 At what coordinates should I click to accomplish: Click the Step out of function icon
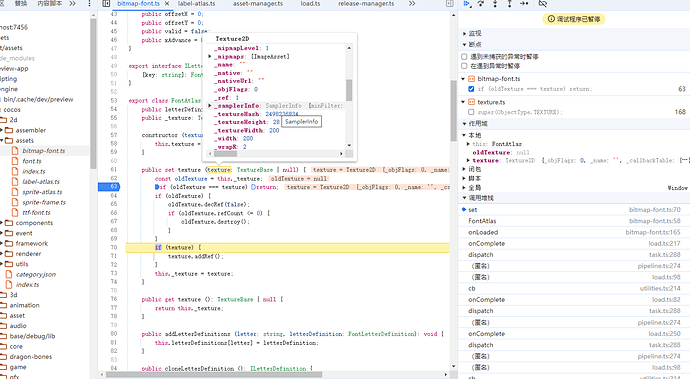509,4
